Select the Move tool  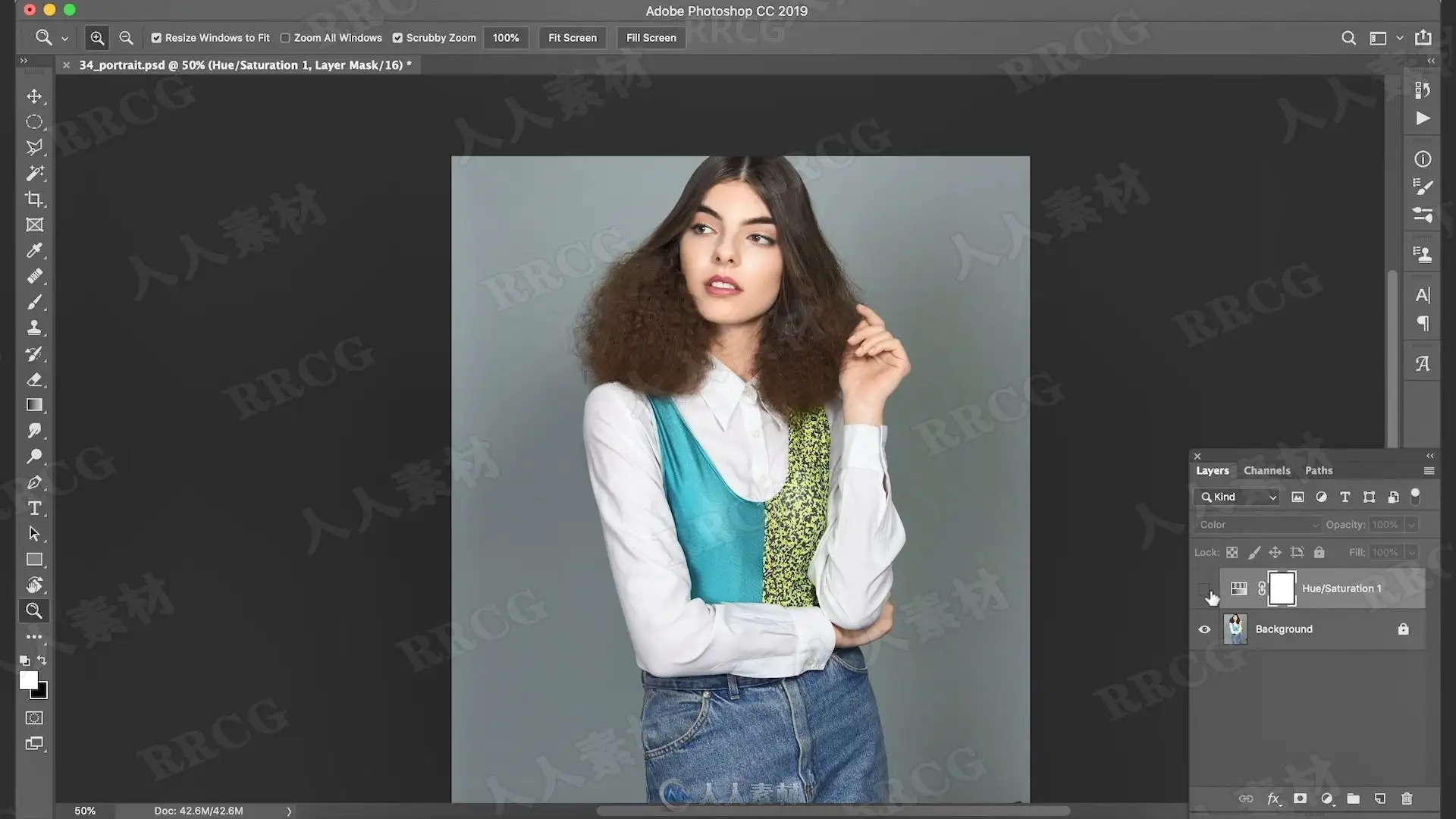(34, 96)
